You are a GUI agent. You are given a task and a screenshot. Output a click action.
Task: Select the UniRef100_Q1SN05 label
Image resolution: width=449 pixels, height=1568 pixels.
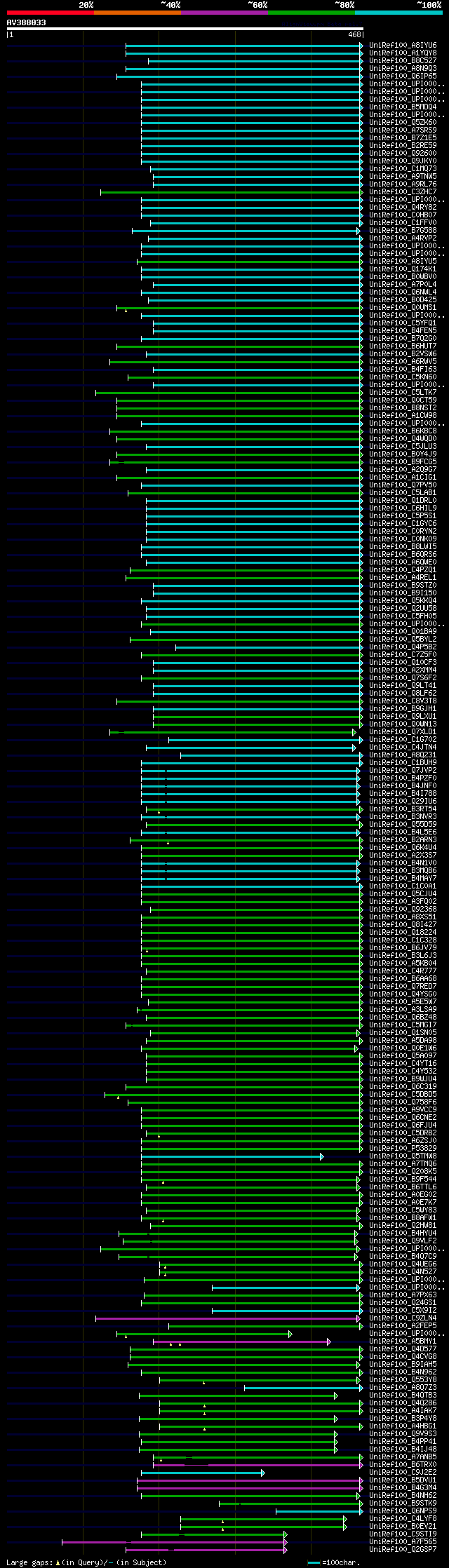(403, 1032)
